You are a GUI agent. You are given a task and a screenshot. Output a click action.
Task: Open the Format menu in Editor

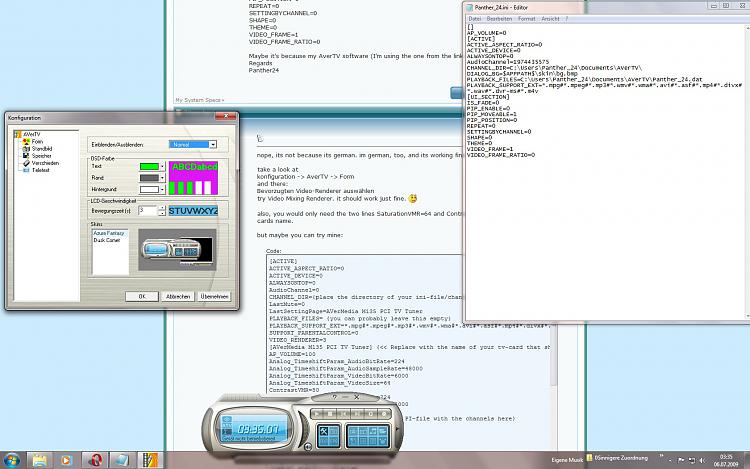click(x=527, y=19)
